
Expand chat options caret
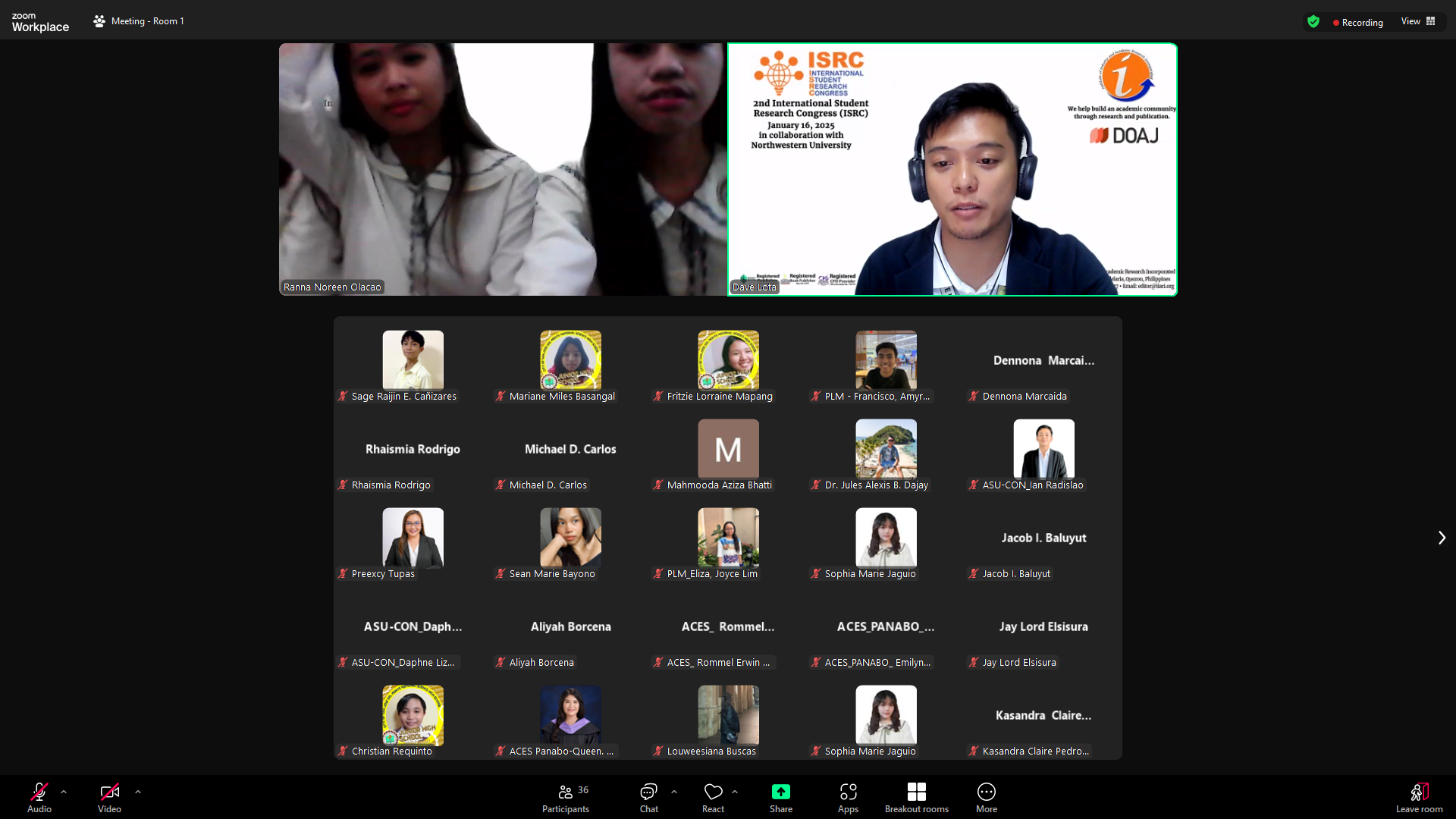(x=674, y=792)
